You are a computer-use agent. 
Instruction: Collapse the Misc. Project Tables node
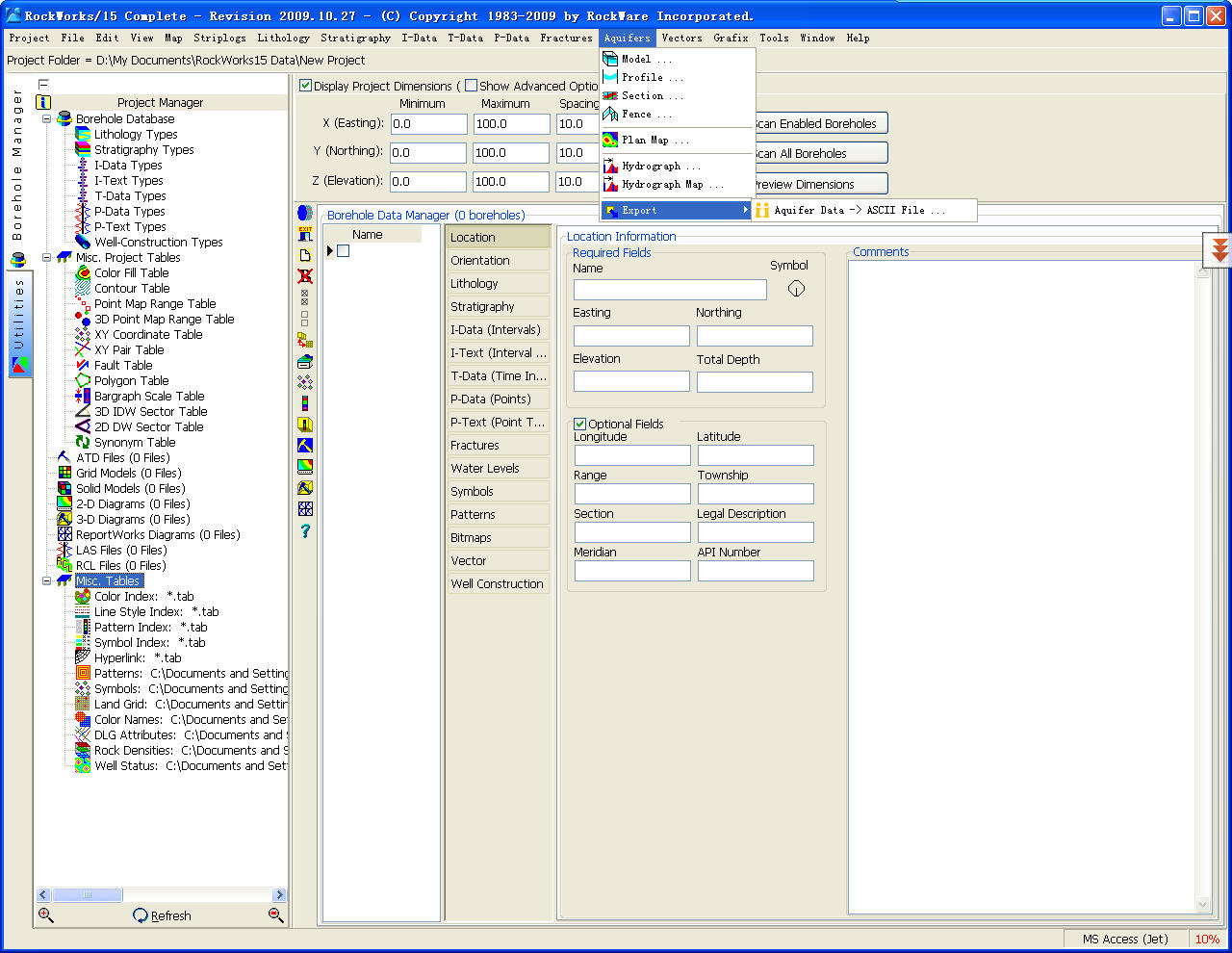coord(46,257)
